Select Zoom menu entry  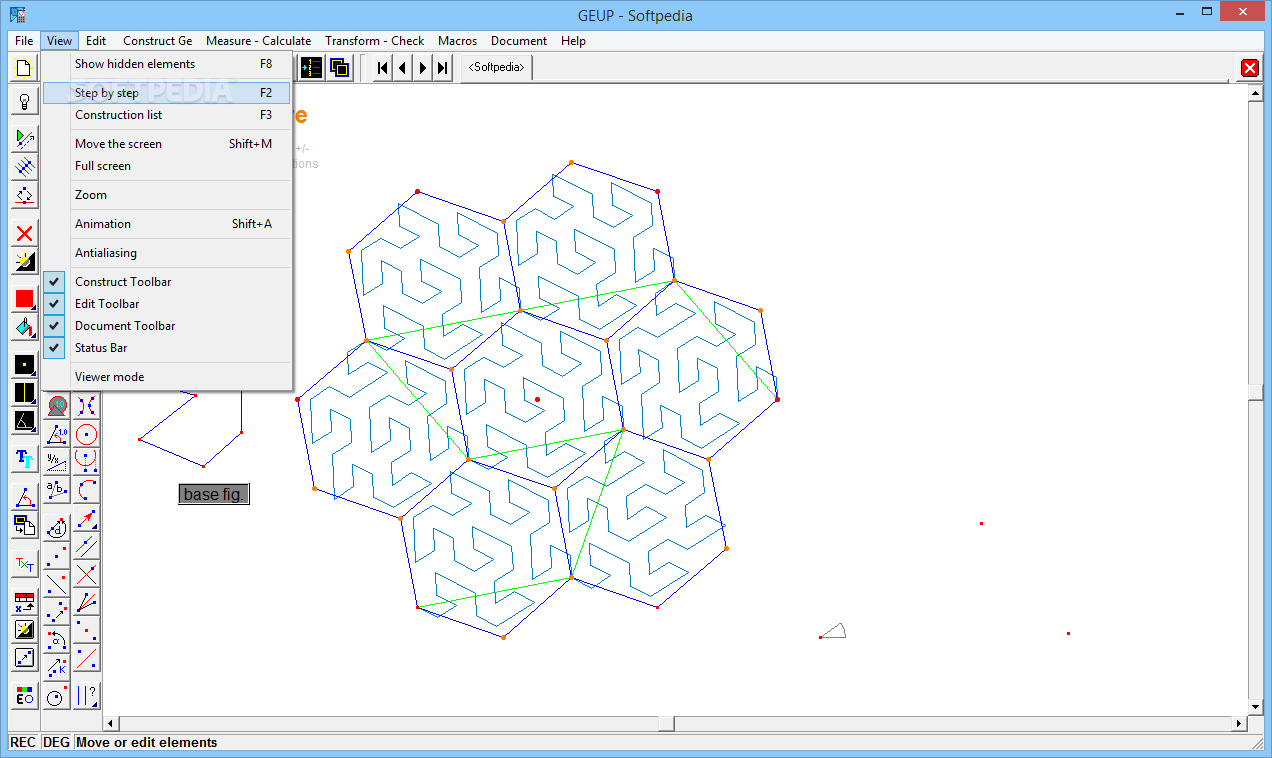click(167, 195)
